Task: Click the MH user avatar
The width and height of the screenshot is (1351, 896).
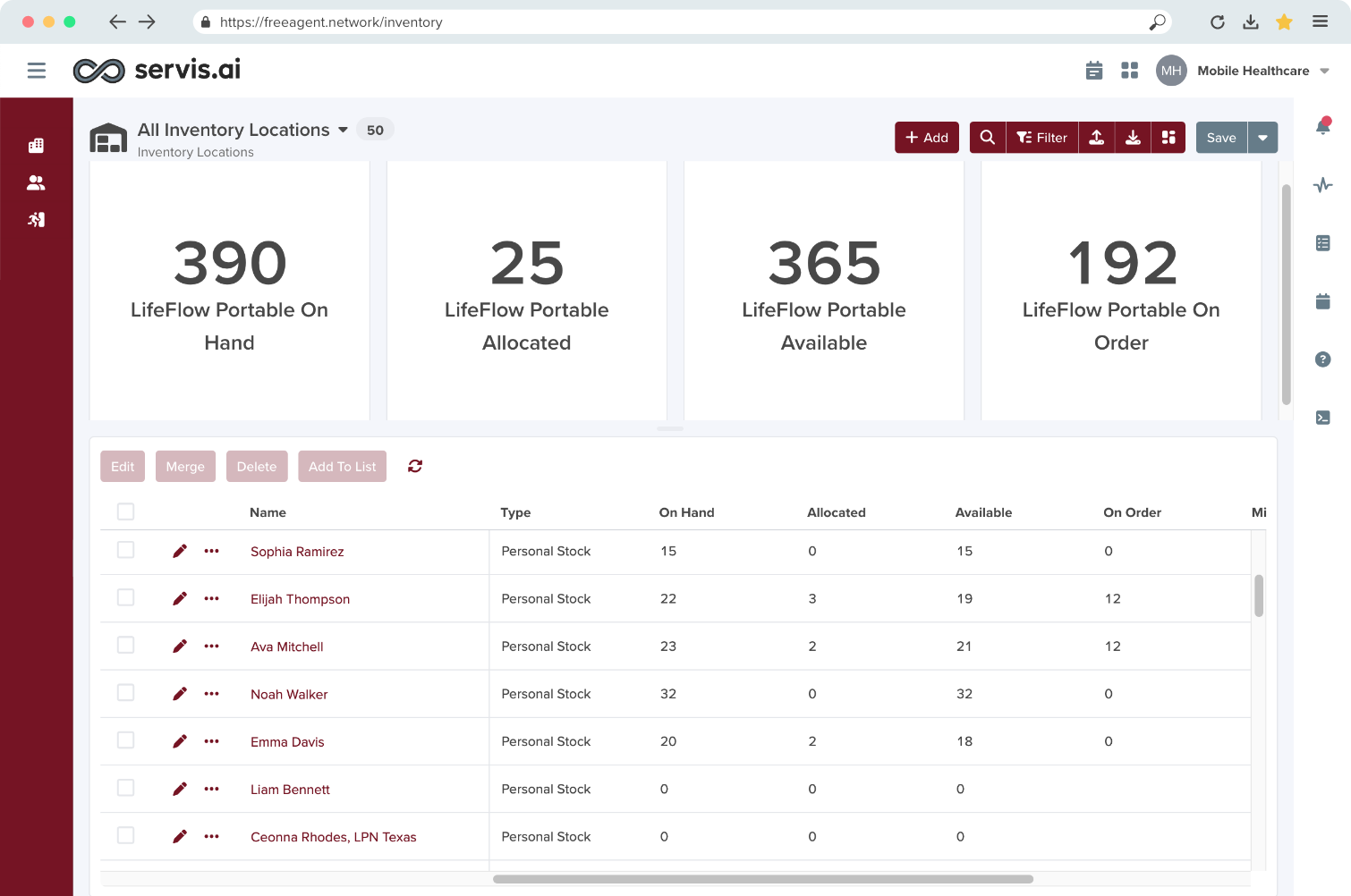Action: (x=1171, y=71)
